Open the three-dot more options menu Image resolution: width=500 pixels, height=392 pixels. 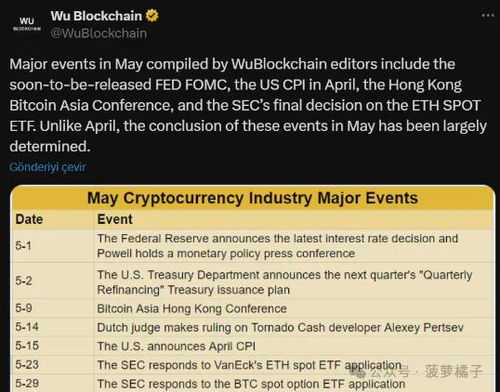(x=488, y=15)
